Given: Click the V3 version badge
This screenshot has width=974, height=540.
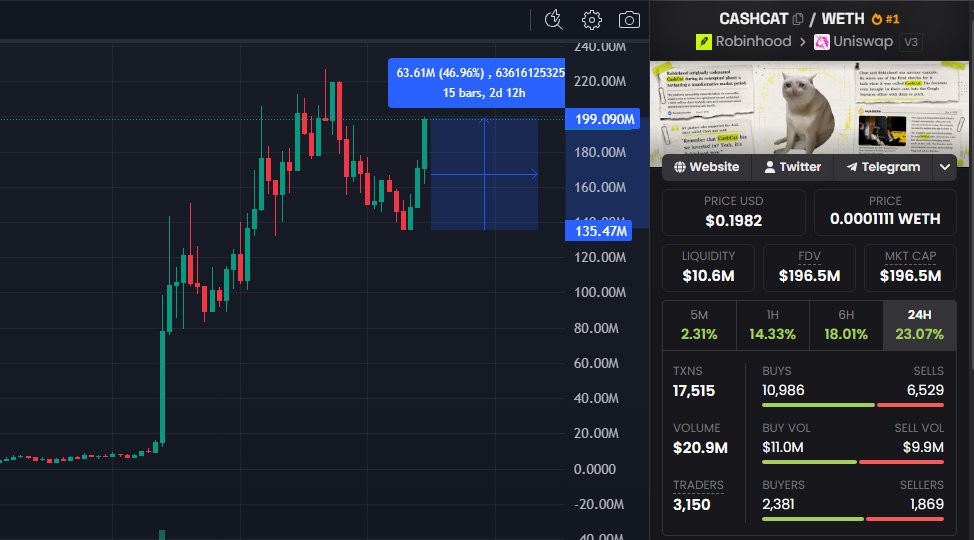Looking at the screenshot, I should tap(911, 42).
